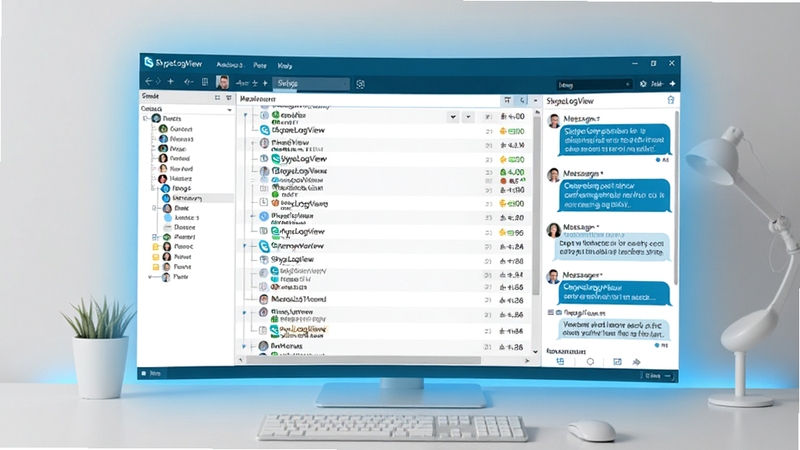Click the circle icon under the chat
The width and height of the screenshot is (800, 450).
pos(590,362)
